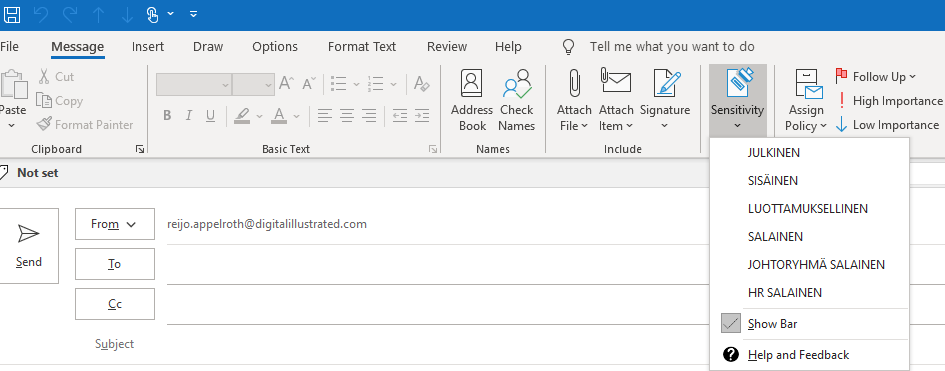Increase the indent
Screen dimensions: 945x371
coord(422,116)
